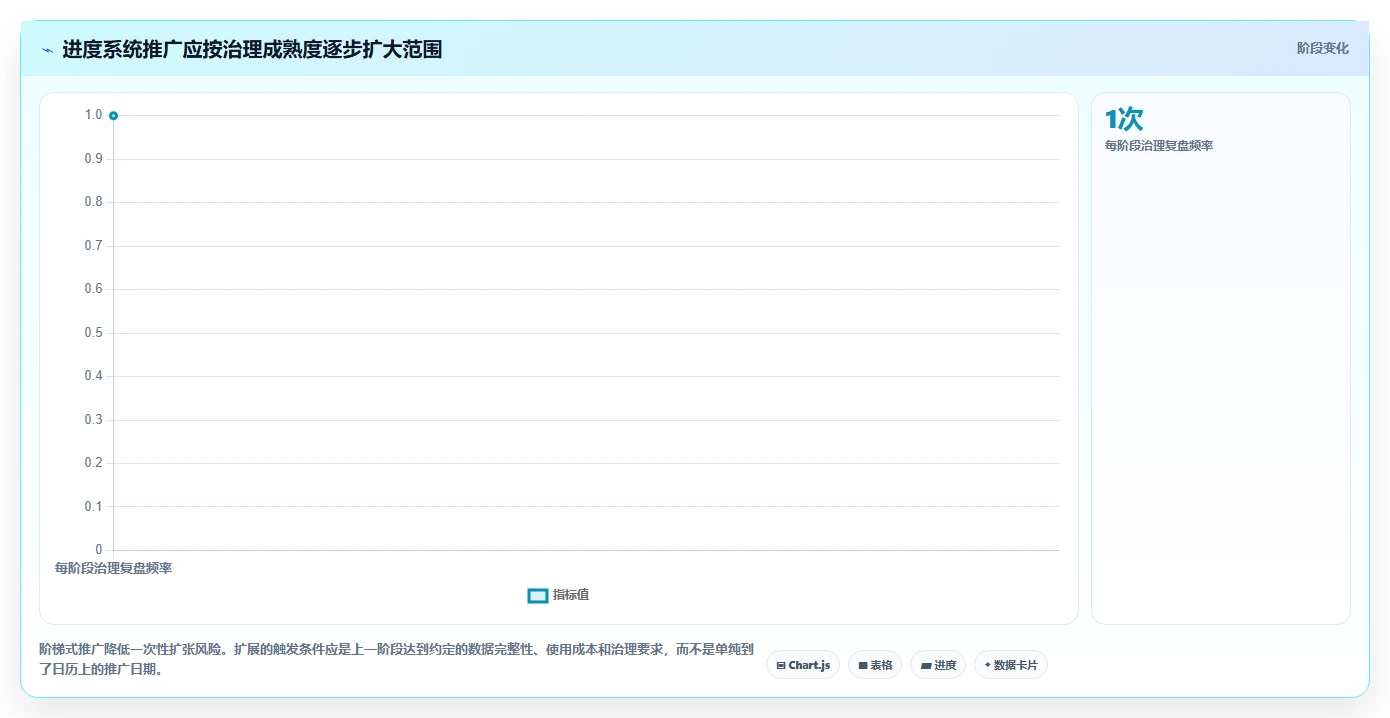Click the data point at value 1.0
This screenshot has width=1390, height=718.
click(x=113, y=116)
